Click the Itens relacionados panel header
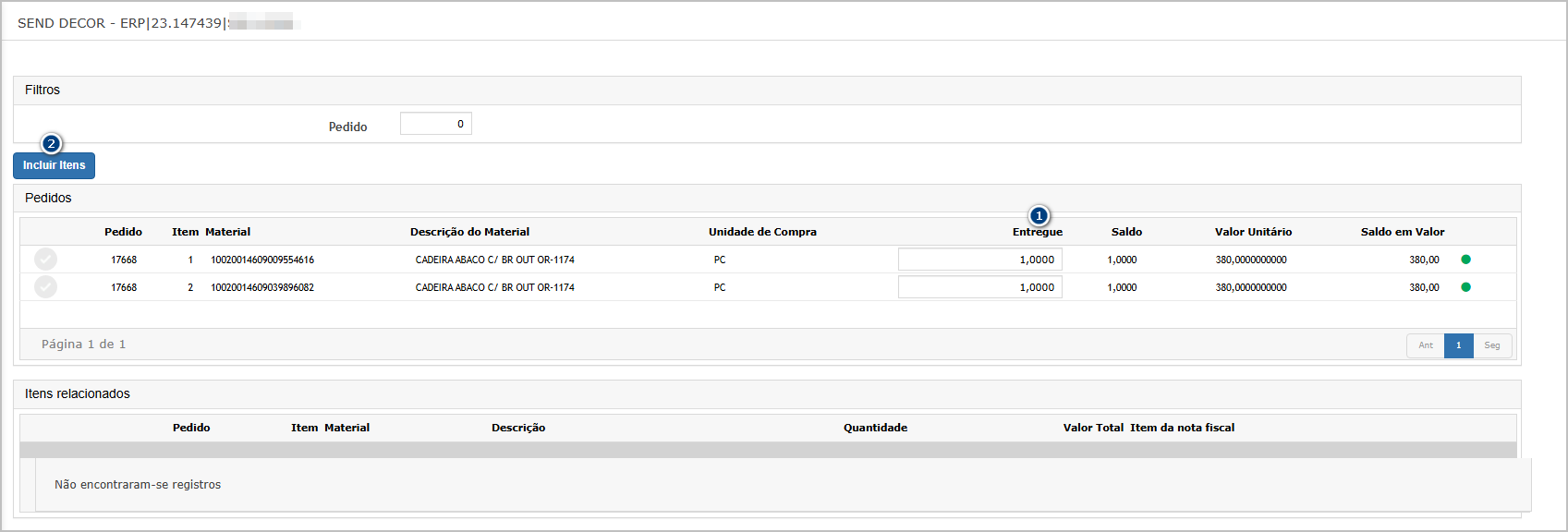The image size is (1568, 532). 767,393
